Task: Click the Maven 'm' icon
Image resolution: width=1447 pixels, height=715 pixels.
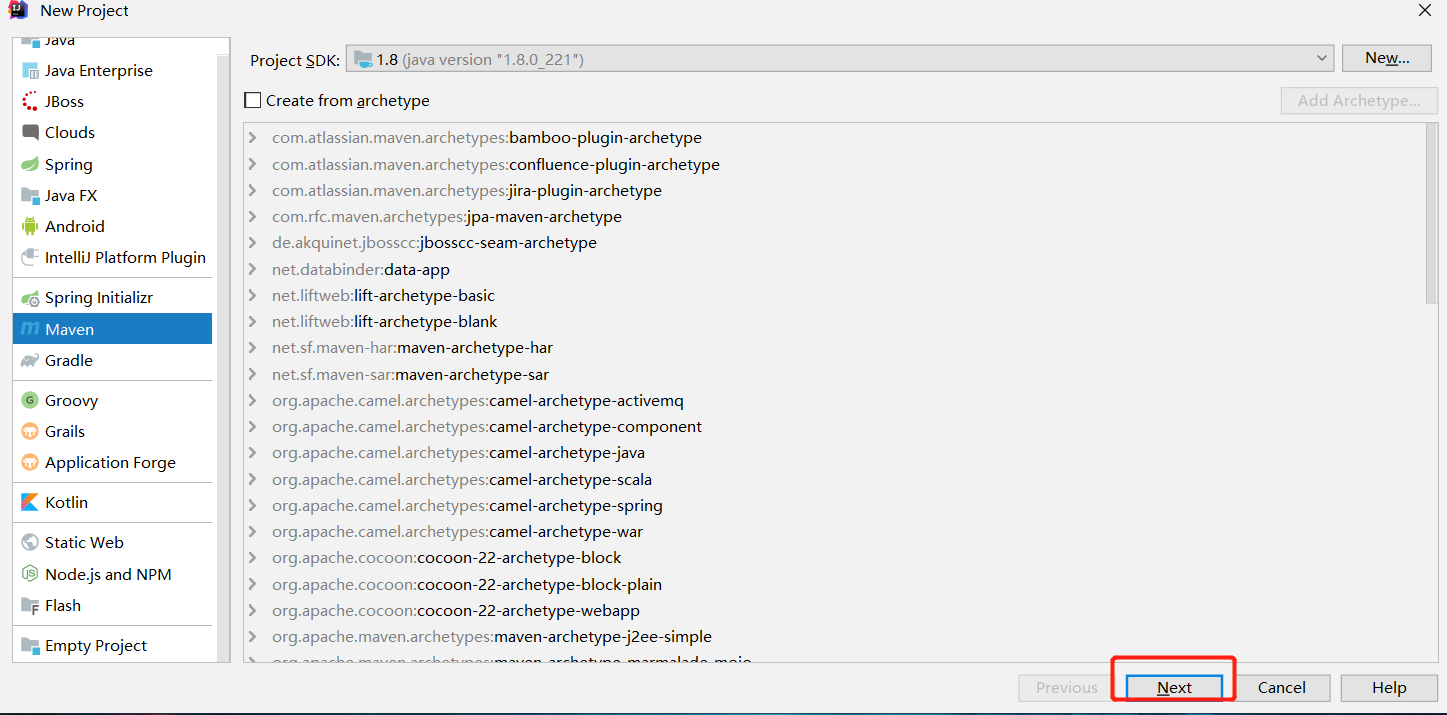Action: (30, 329)
